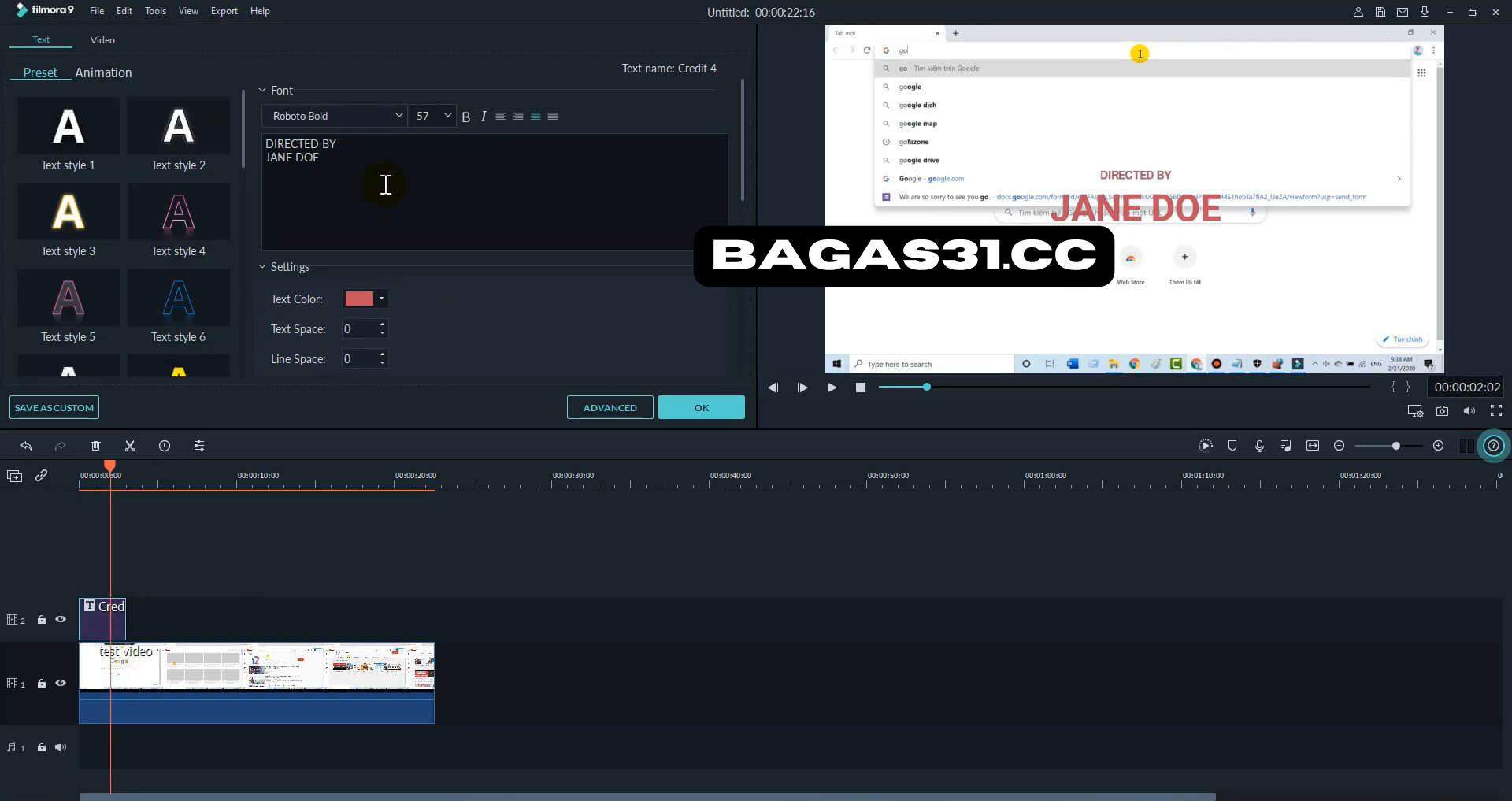Record voiceover with microphone icon
This screenshot has height=801, width=1512.
pos(1259,446)
